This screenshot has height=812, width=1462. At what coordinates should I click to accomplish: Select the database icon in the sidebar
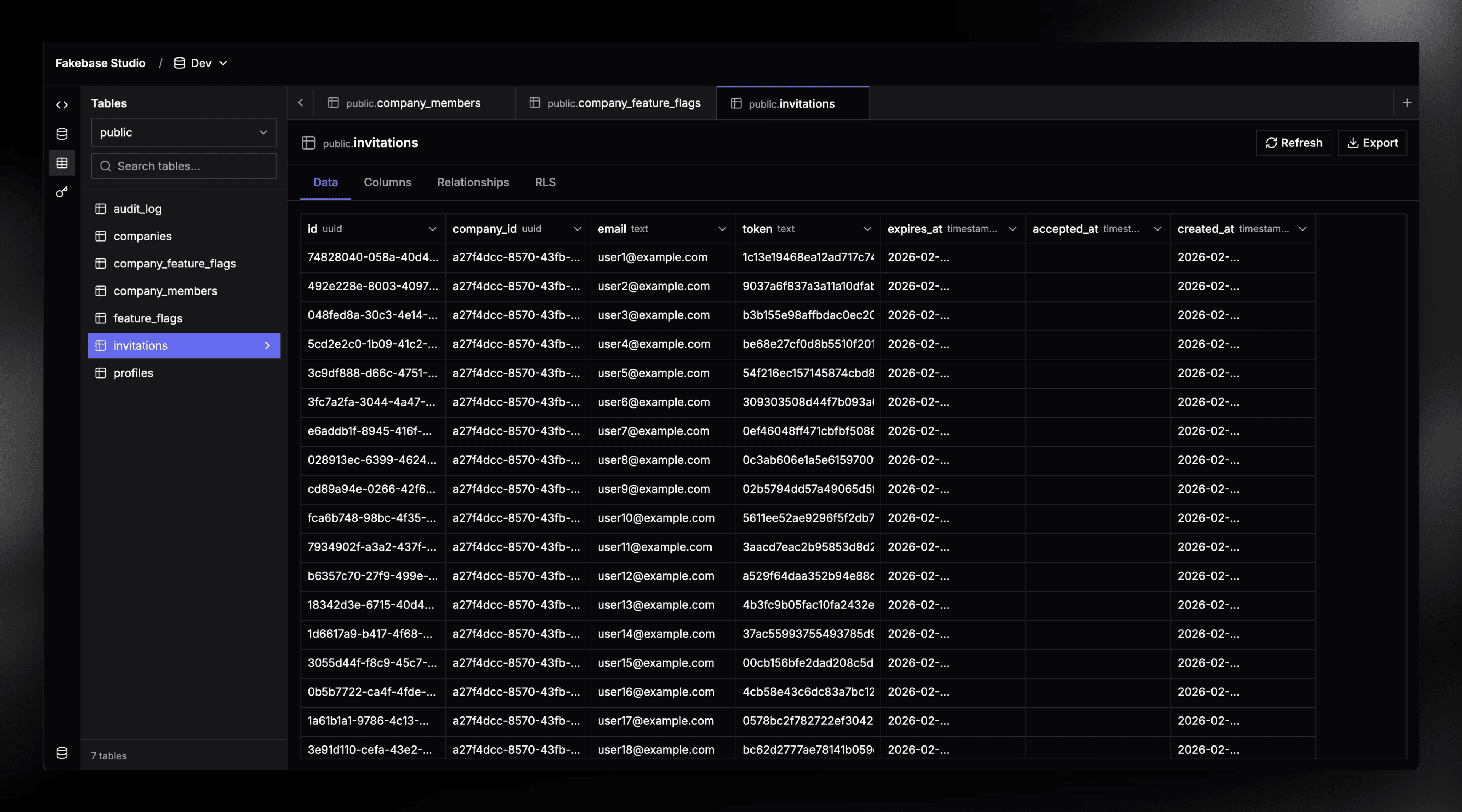(62, 134)
